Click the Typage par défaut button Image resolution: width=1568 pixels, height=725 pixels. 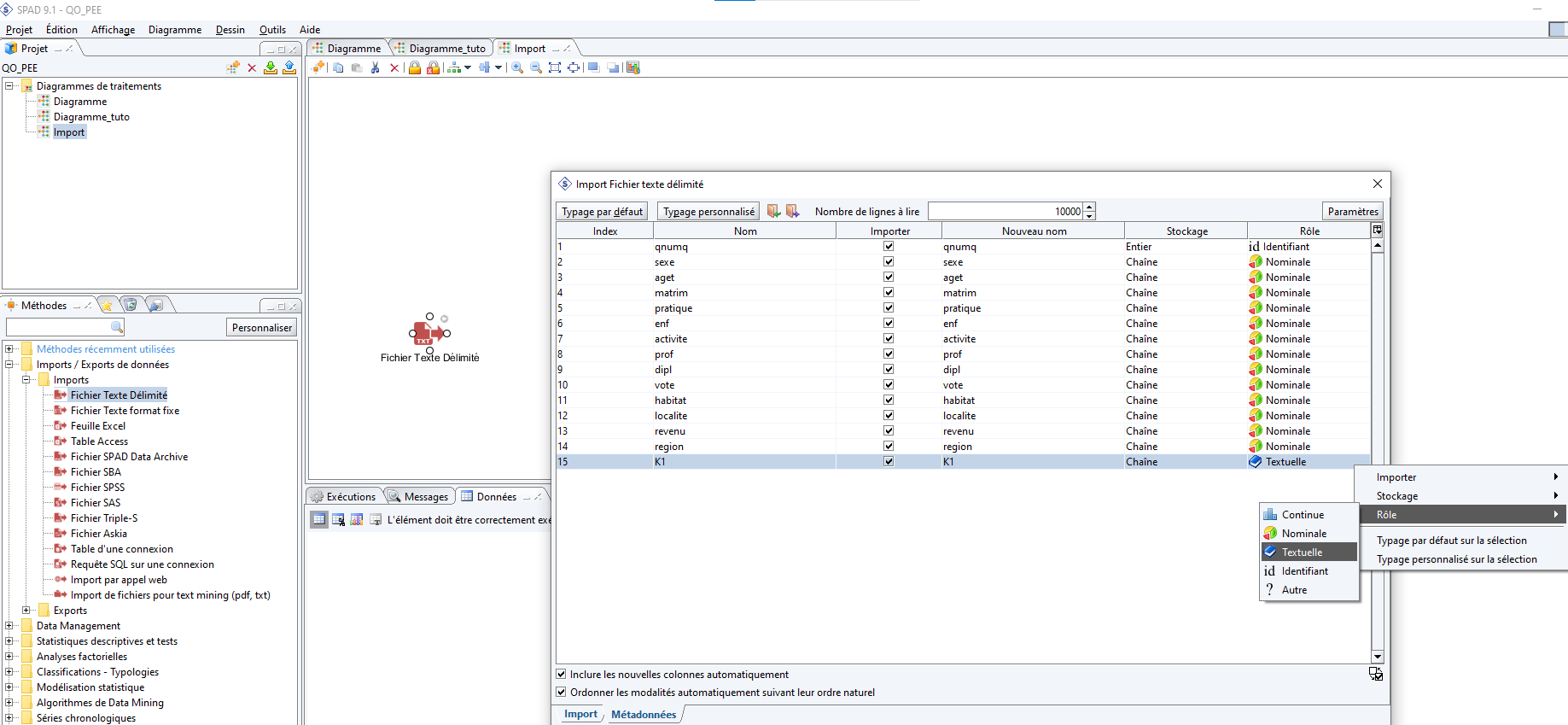pos(602,211)
